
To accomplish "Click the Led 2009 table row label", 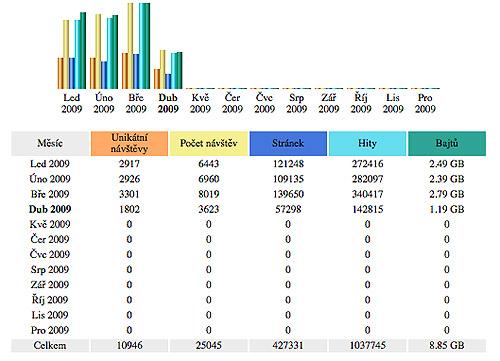I will (50, 164).
